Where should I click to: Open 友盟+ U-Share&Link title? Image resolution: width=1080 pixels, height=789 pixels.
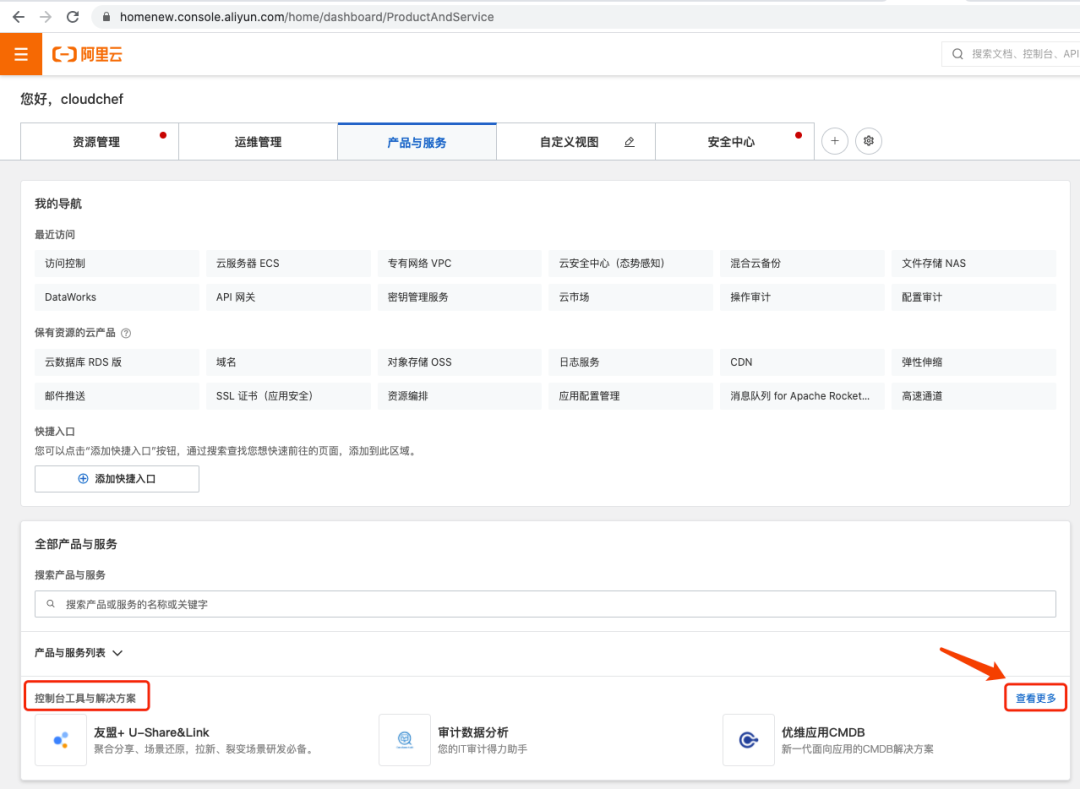[152, 733]
